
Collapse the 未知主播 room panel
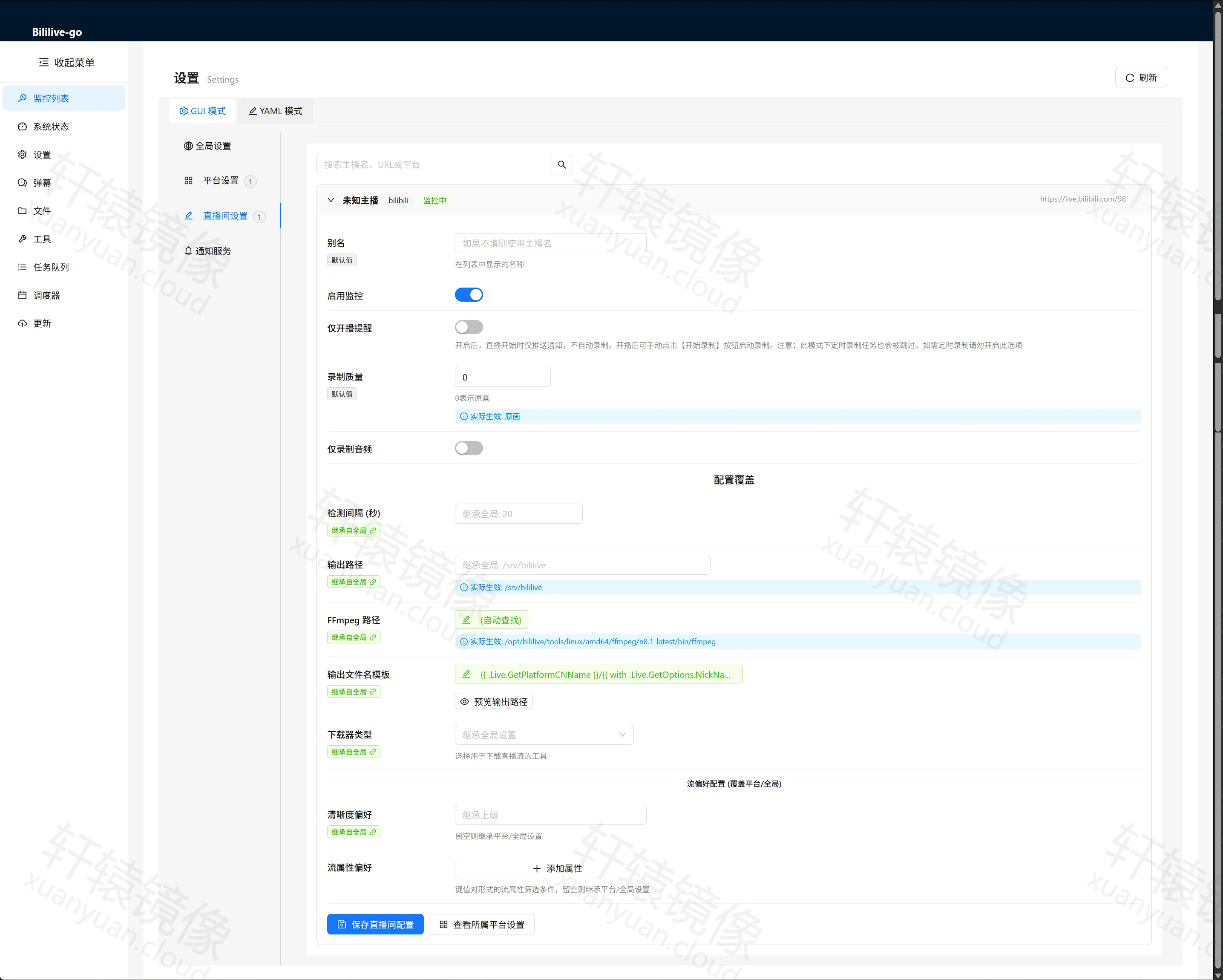click(331, 200)
